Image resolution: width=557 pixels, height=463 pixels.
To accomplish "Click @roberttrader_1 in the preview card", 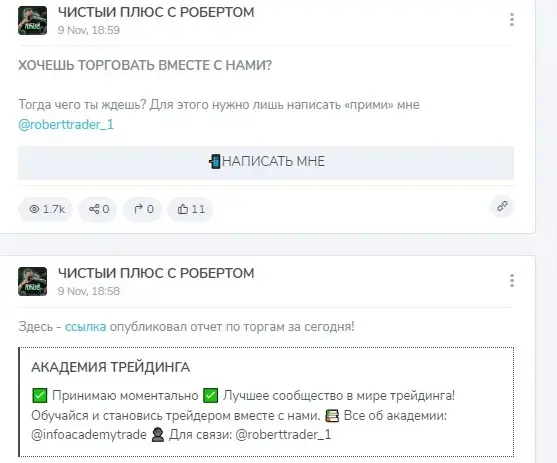I will 283,435.
